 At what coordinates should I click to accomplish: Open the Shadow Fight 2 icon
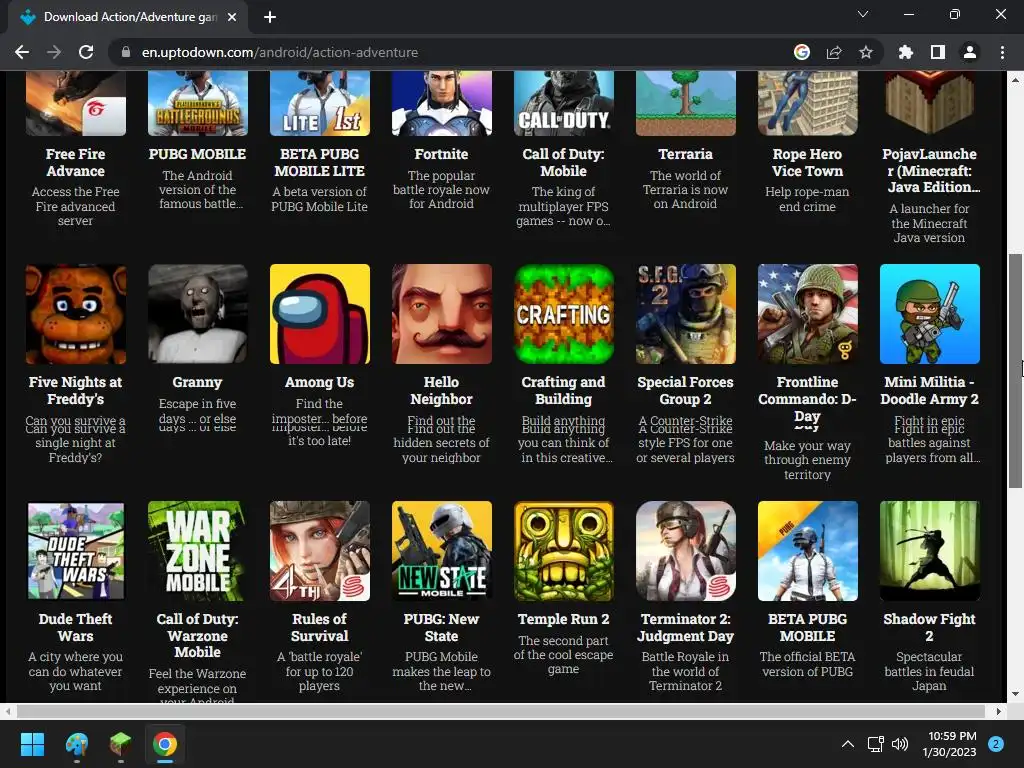930,551
